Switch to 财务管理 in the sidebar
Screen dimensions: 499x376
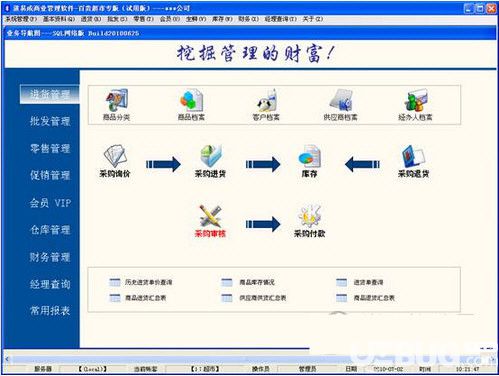click(50, 257)
